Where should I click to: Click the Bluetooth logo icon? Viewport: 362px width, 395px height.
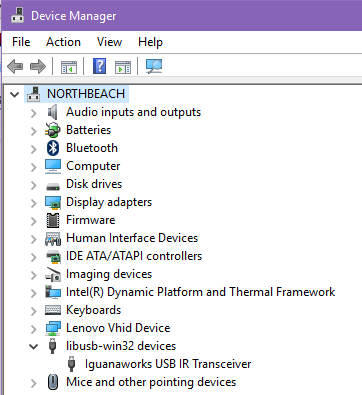(x=53, y=148)
